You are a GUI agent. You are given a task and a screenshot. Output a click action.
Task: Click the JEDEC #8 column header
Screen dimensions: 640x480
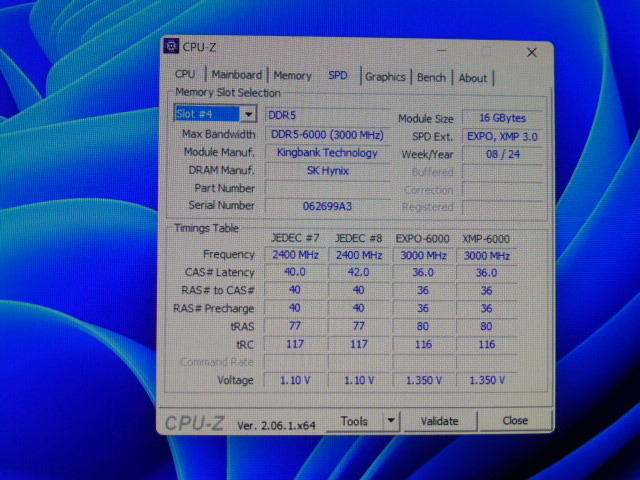359,238
